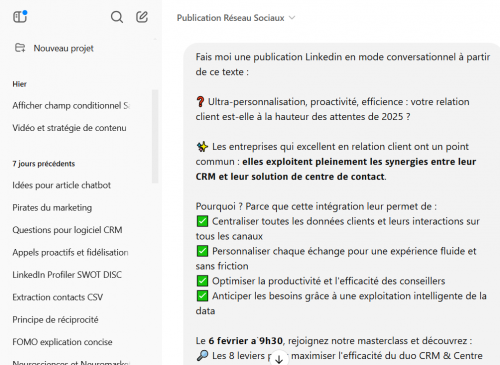
Task: Click green check emoji beside Centraliser toutes
Action: click(x=202, y=221)
